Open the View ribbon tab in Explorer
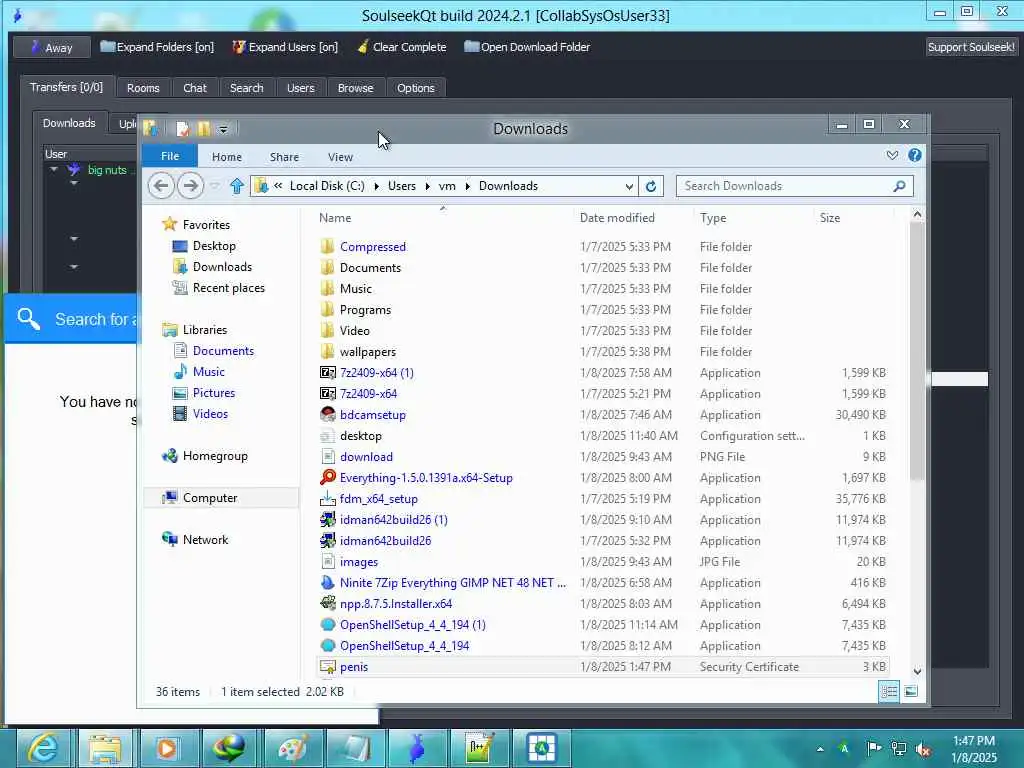The height and width of the screenshot is (768, 1024). (340, 157)
